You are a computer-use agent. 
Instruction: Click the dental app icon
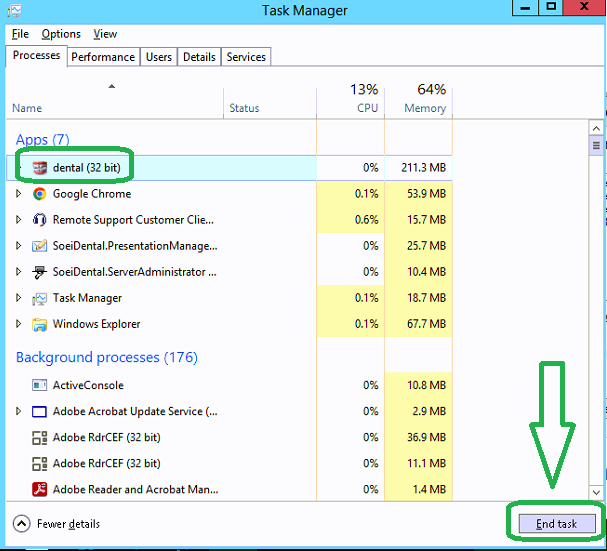(39, 168)
